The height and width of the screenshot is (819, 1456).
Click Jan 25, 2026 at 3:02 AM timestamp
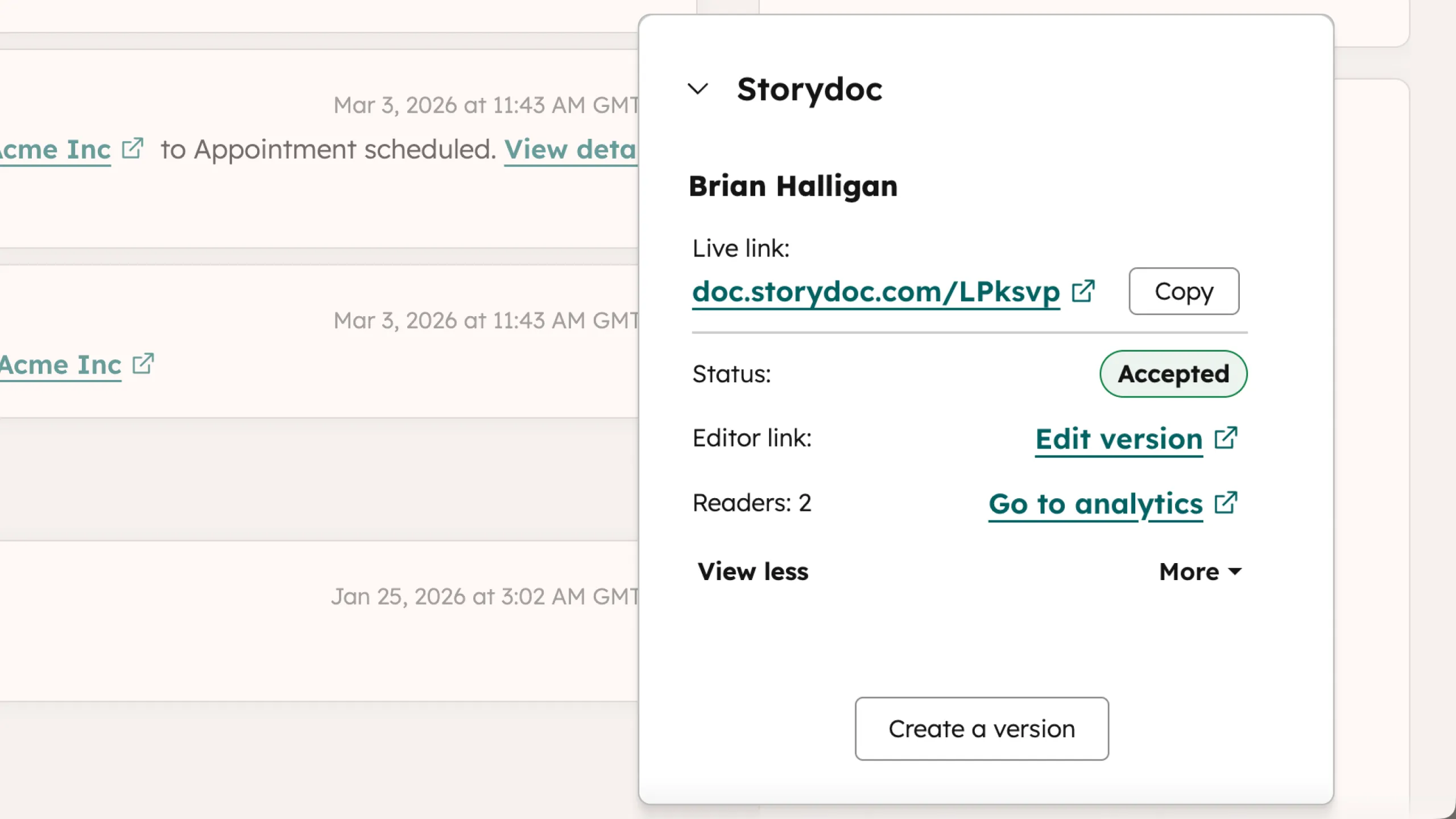485,597
